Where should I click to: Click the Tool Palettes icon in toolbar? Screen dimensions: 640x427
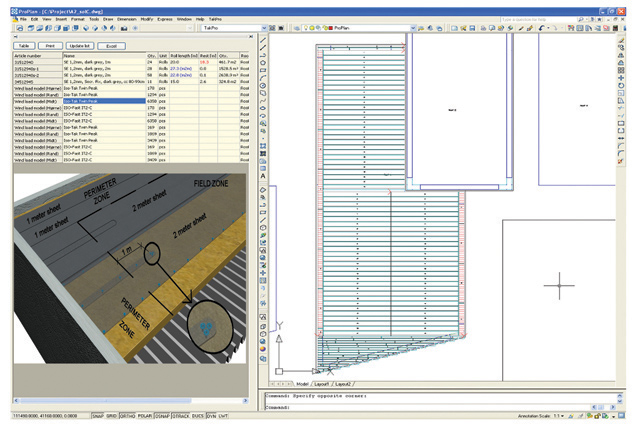click(588, 28)
